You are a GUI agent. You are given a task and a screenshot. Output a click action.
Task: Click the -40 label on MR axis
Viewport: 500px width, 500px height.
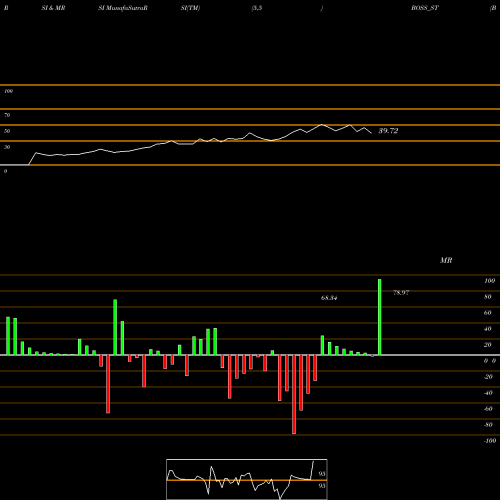(x=488, y=393)
